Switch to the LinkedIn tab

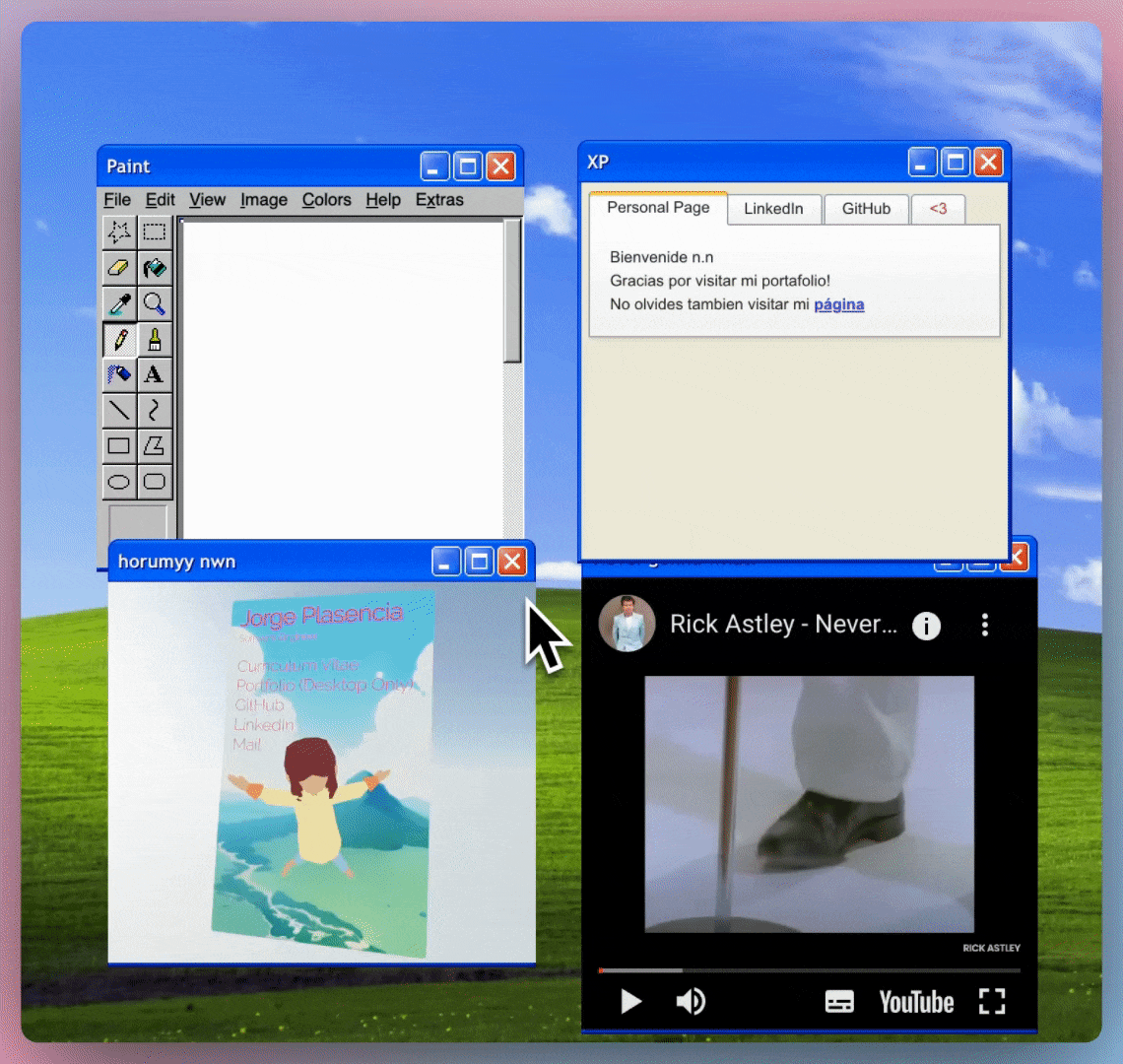[774, 209]
